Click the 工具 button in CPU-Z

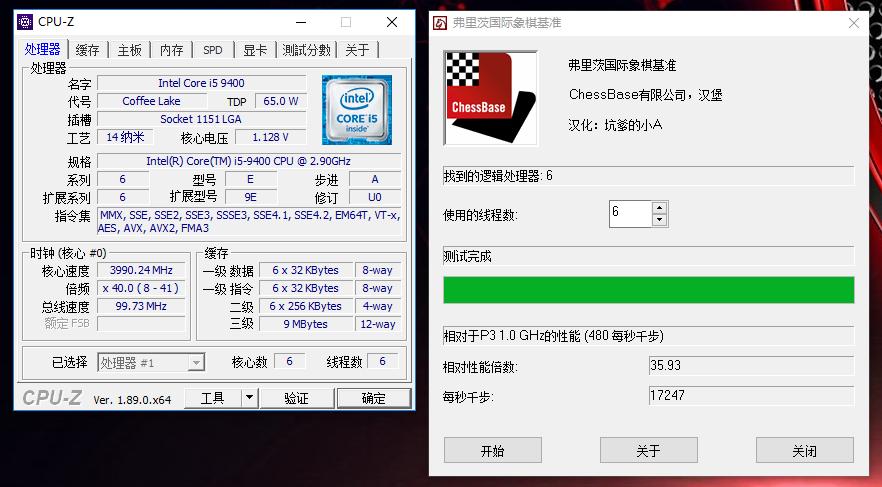[x=213, y=398]
